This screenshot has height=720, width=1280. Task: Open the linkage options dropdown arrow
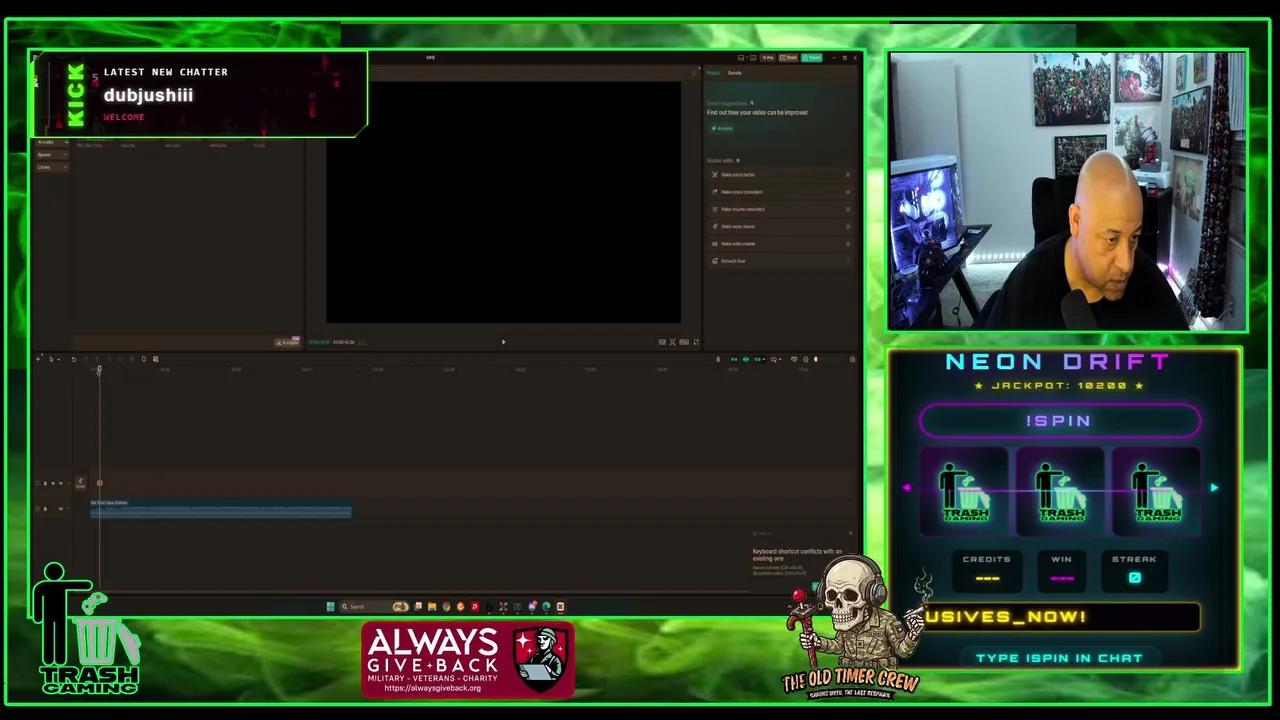tap(764, 359)
